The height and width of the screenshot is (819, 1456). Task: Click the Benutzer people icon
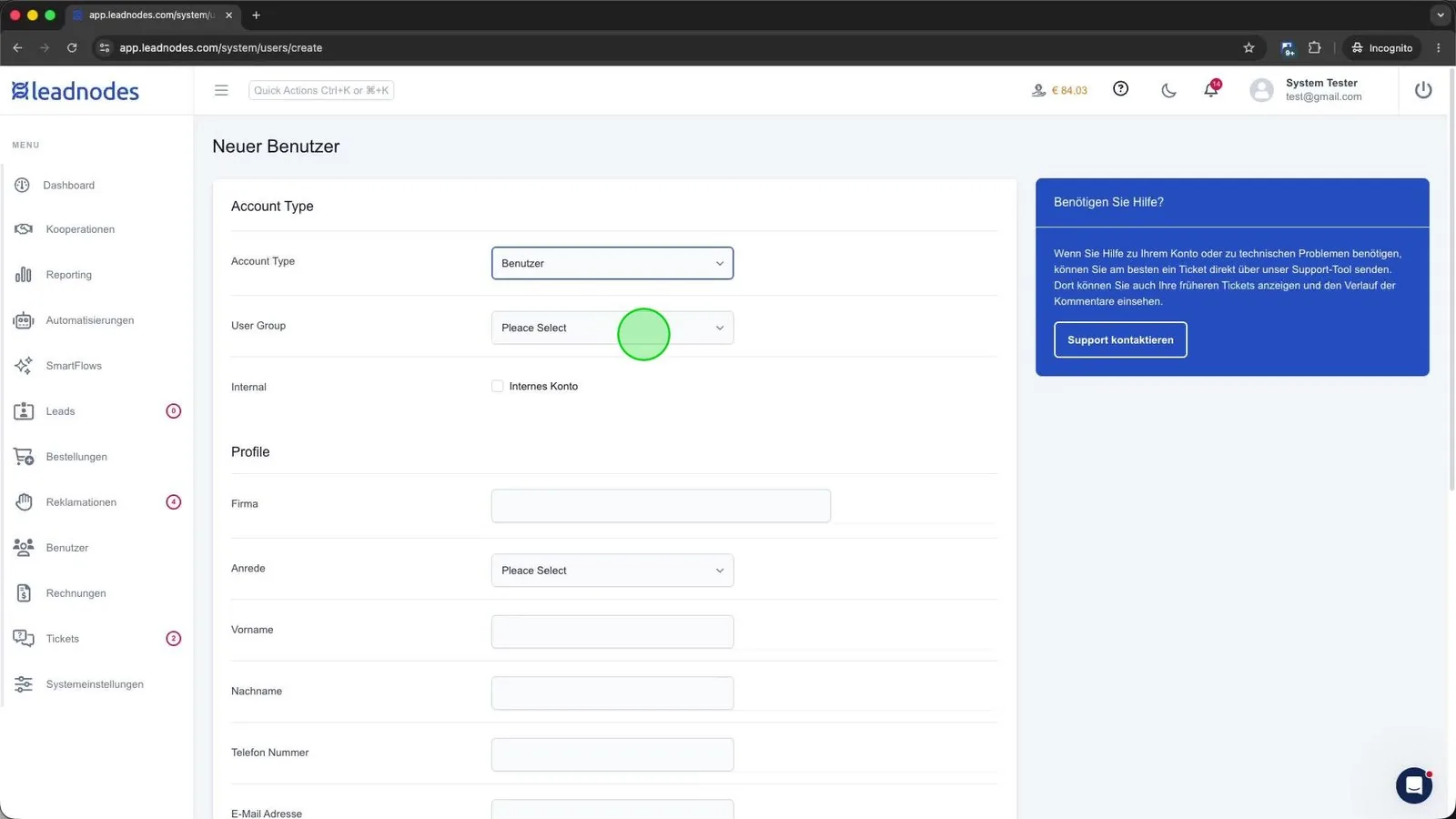(x=24, y=548)
